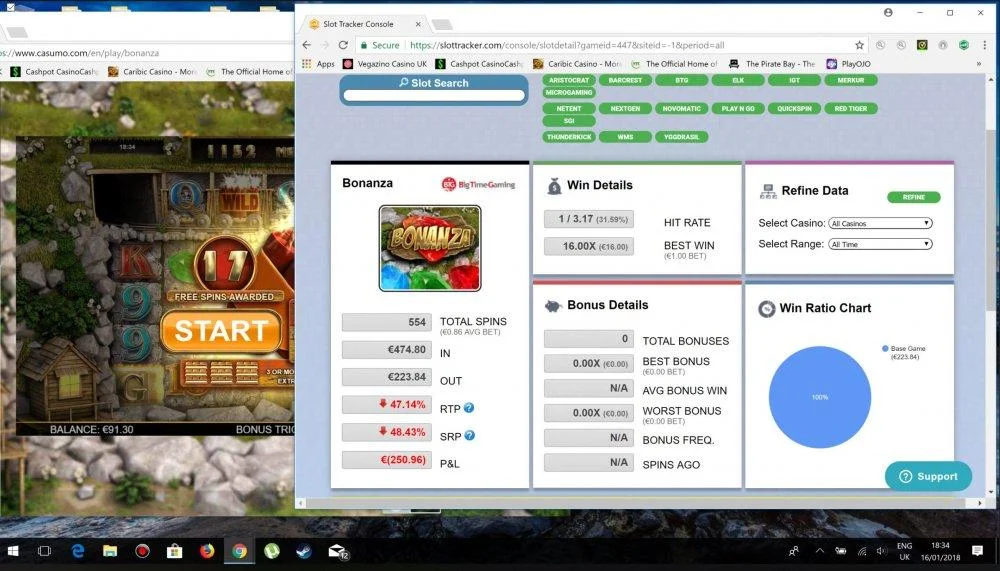Filter by QUICKSPIN provider
Image resolution: width=1000 pixels, height=571 pixels.
click(794, 108)
